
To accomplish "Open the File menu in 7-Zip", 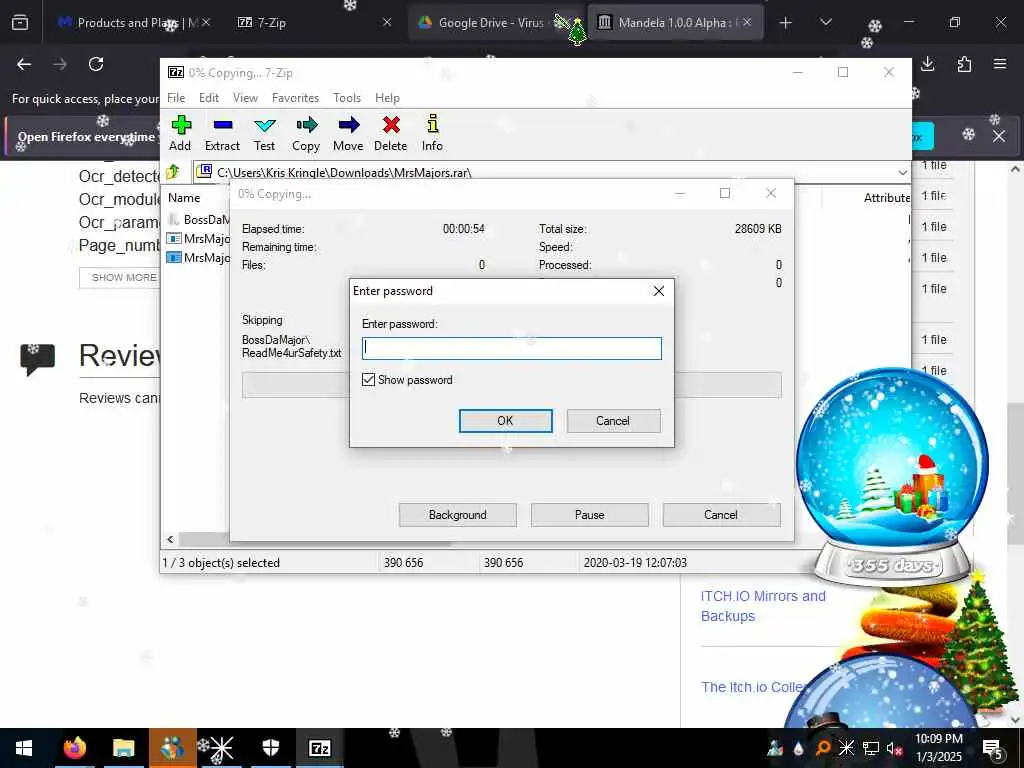I will pos(176,98).
